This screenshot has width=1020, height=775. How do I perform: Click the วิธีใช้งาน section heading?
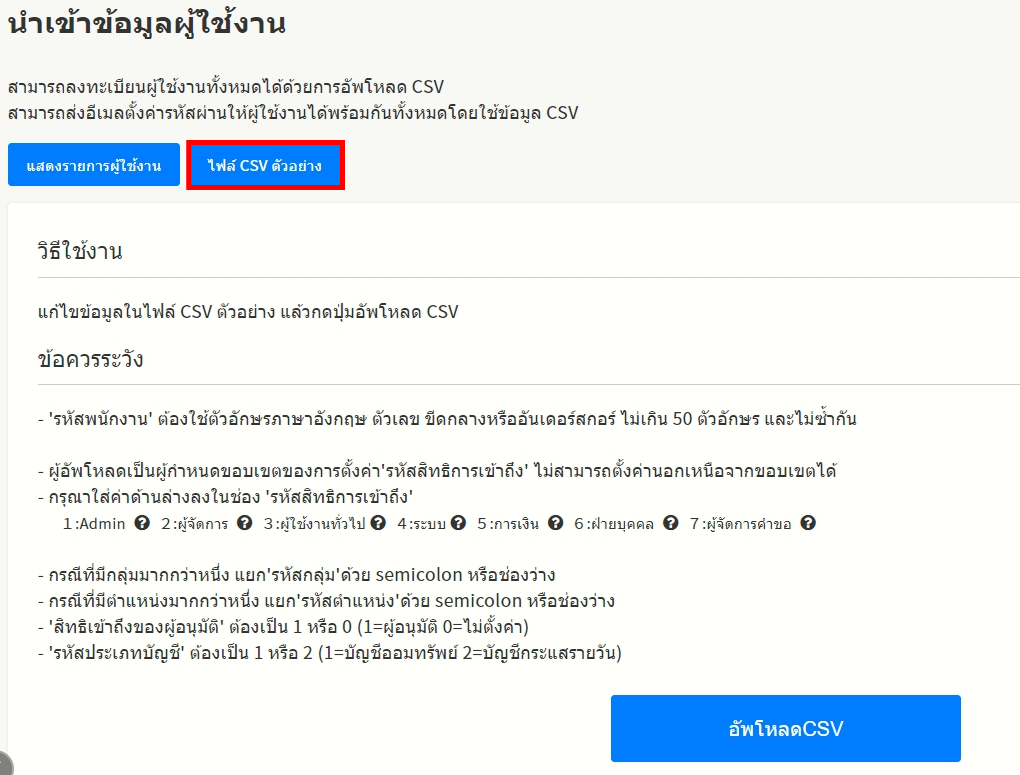pos(80,251)
